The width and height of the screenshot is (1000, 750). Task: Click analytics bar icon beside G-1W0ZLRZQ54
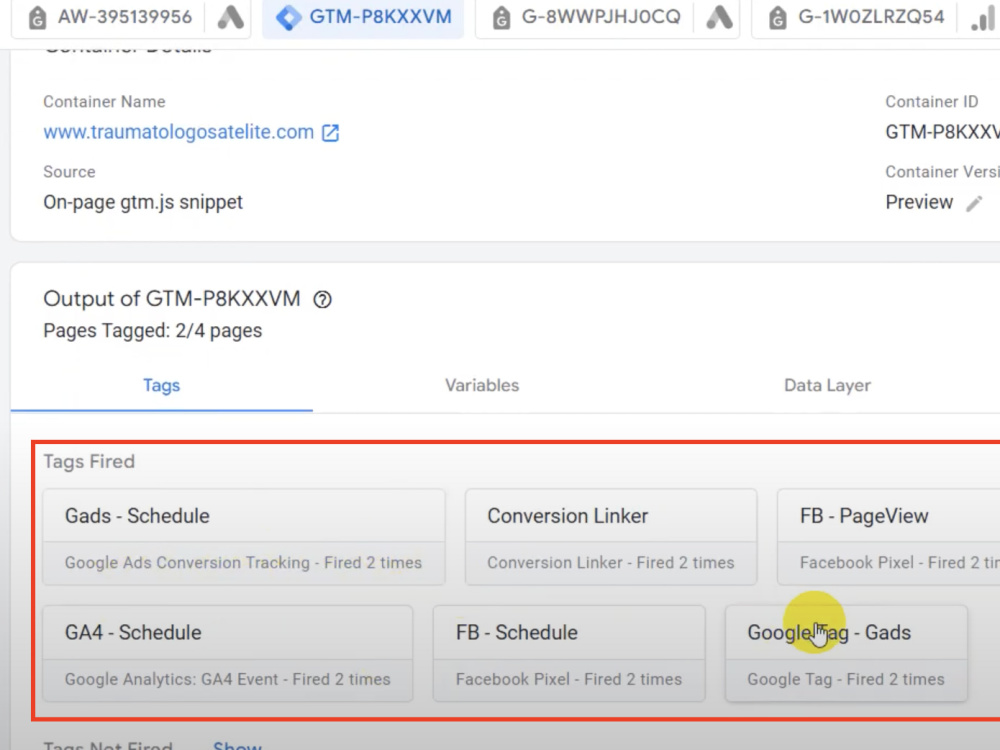point(982,18)
